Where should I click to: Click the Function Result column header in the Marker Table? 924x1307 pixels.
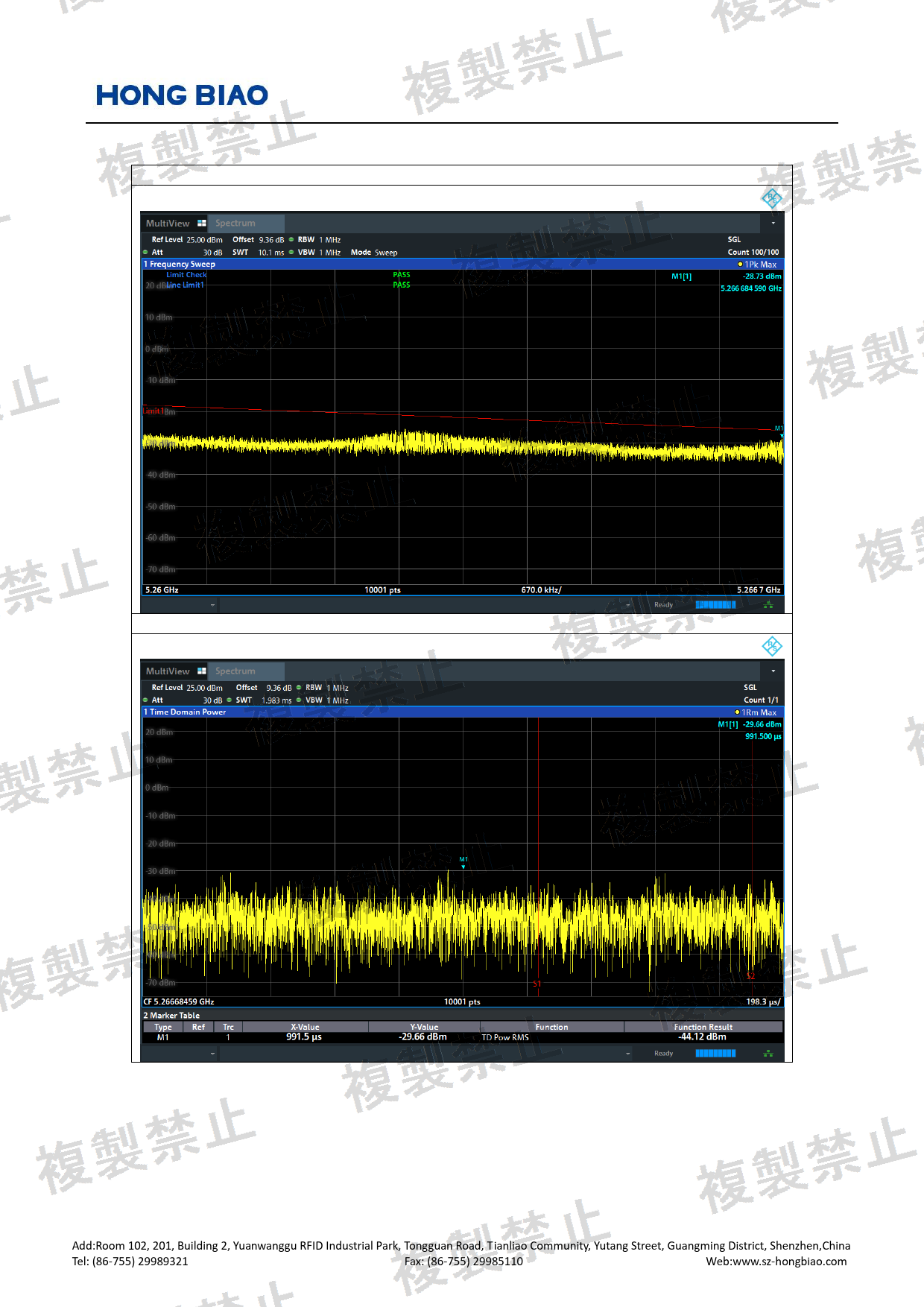point(703,1027)
